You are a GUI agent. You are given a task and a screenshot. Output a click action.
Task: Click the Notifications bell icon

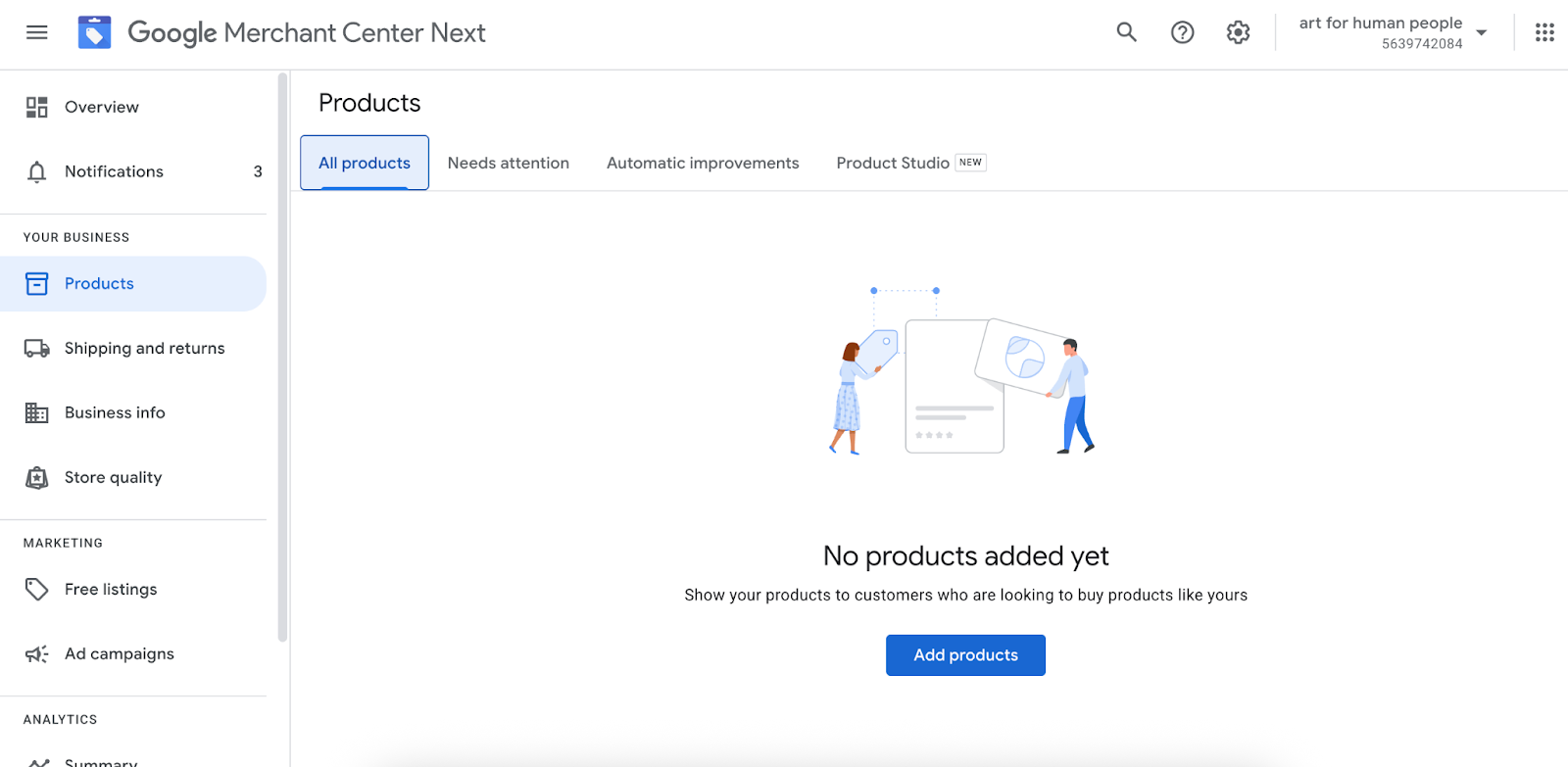pyautogui.click(x=37, y=171)
